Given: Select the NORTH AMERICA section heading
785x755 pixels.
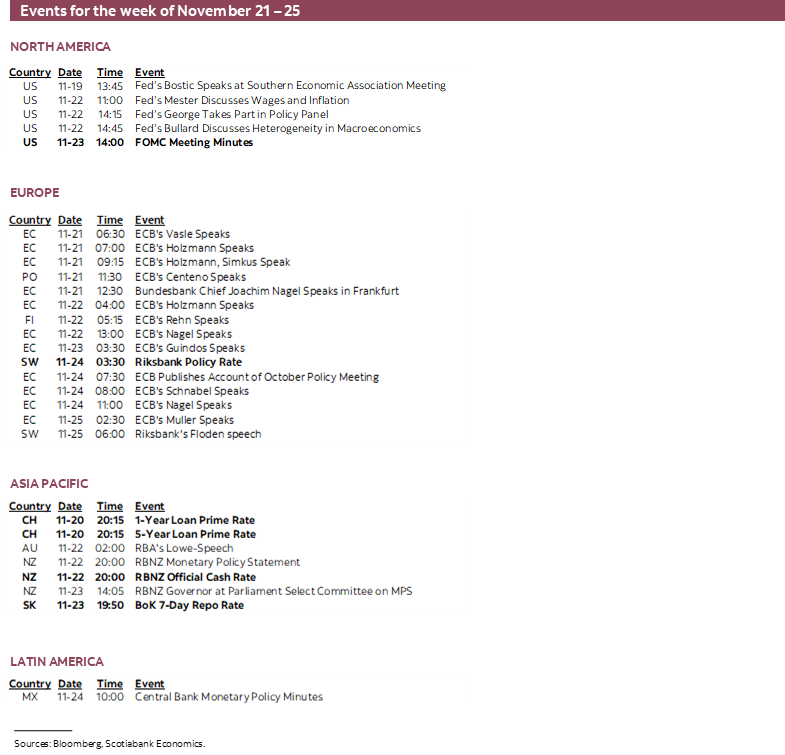Looking at the screenshot, I should [x=61, y=47].
